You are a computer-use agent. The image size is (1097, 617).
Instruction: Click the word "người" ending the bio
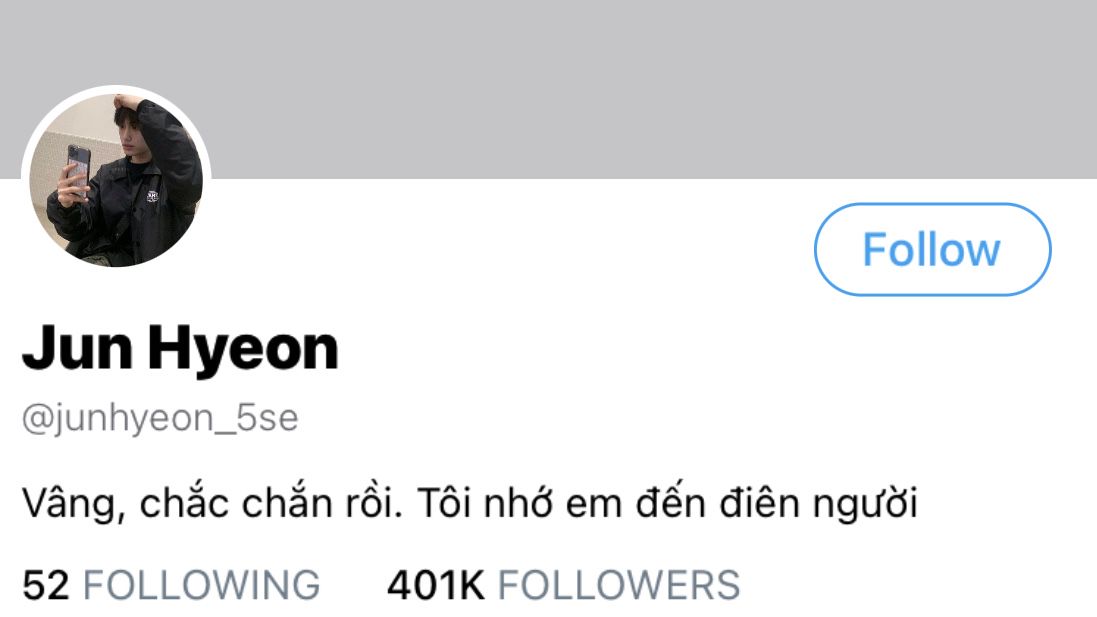865,504
